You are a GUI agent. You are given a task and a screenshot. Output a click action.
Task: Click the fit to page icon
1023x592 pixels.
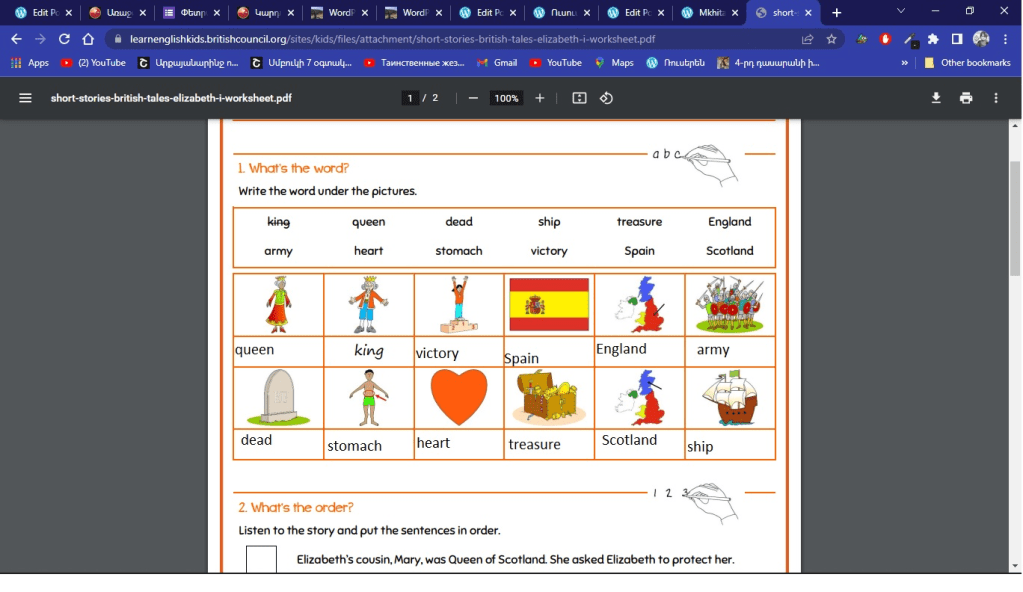[579, 98]
